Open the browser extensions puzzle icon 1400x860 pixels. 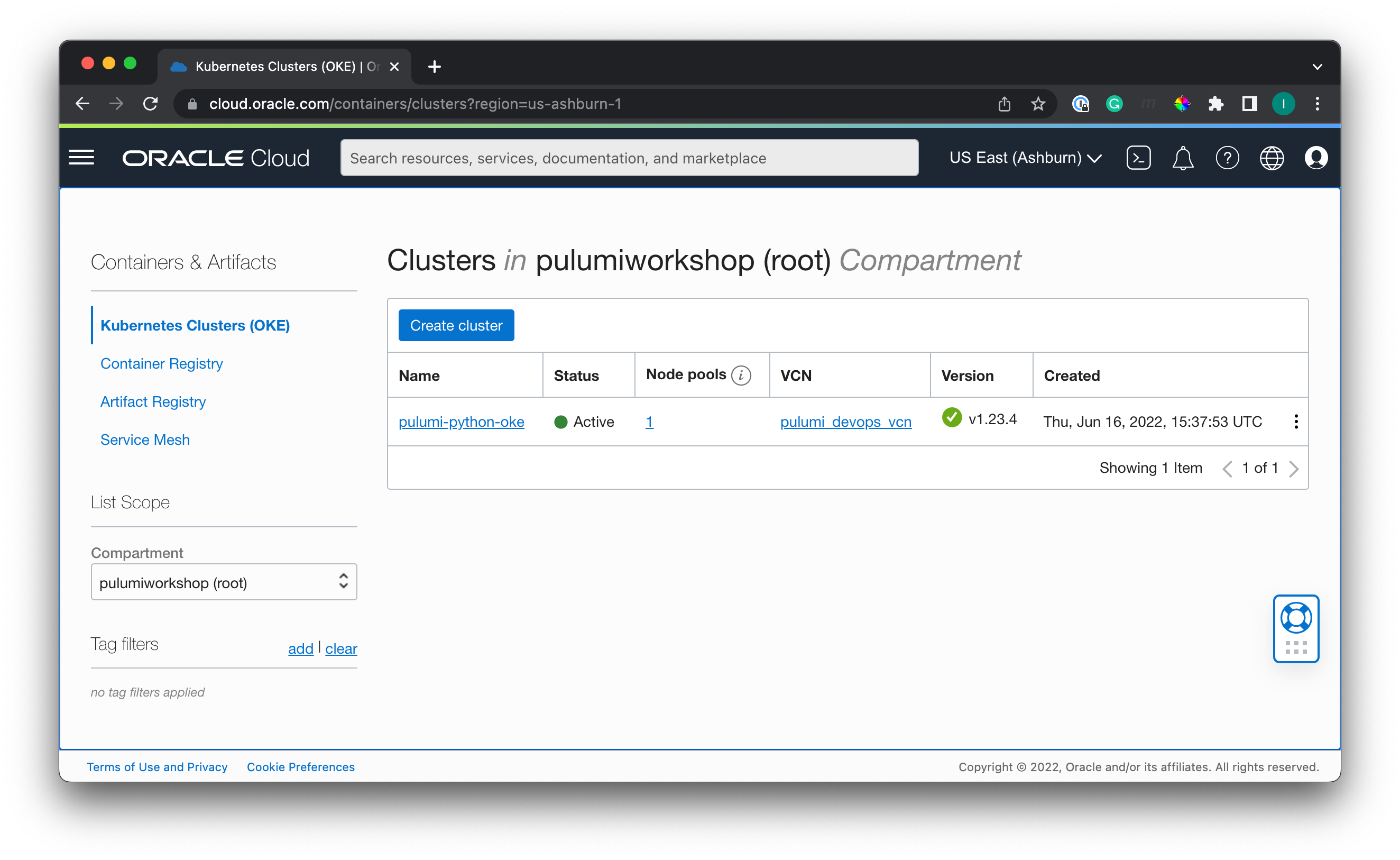1215,104
